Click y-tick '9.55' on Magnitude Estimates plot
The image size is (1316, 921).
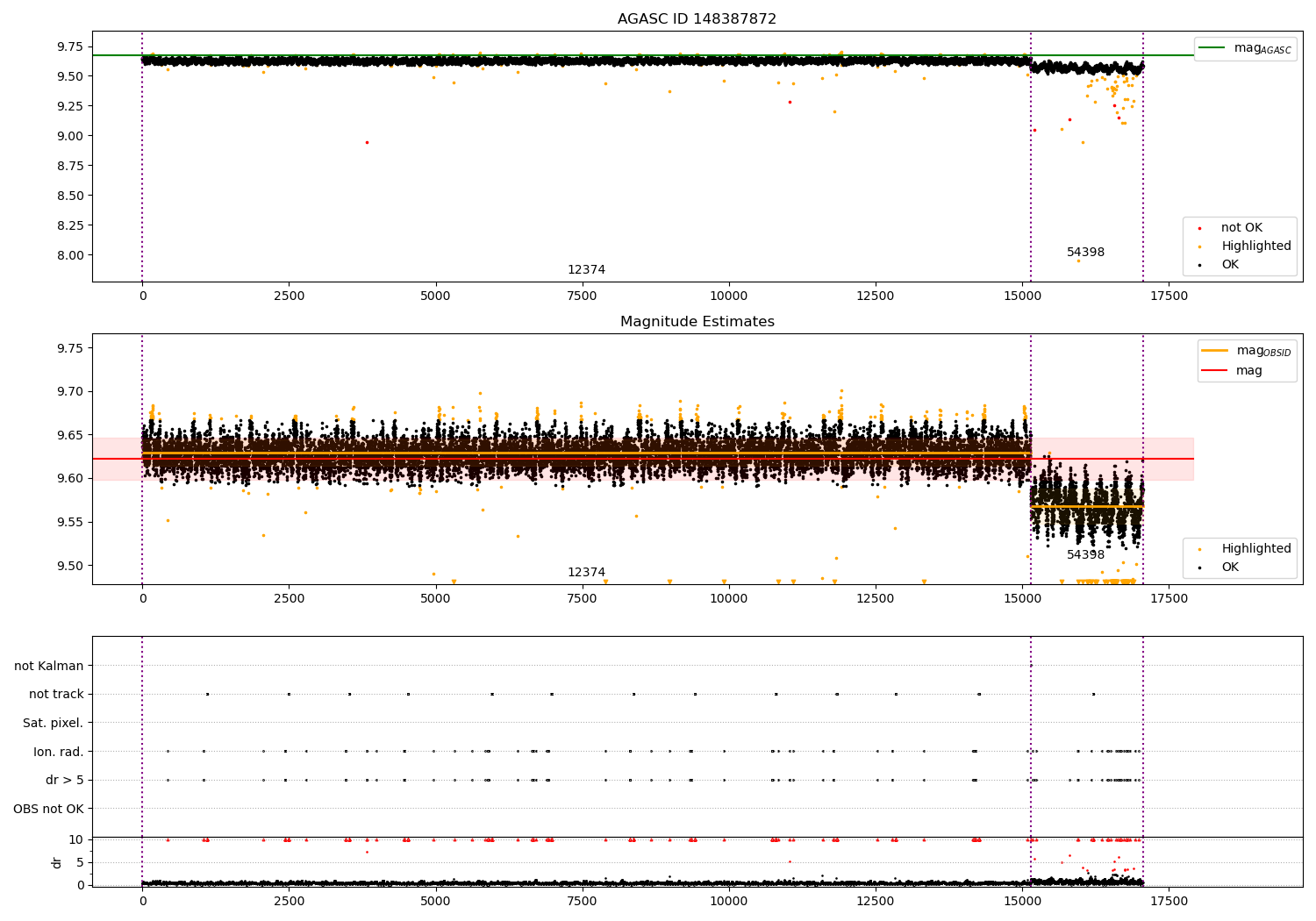(x=69, y=523)
